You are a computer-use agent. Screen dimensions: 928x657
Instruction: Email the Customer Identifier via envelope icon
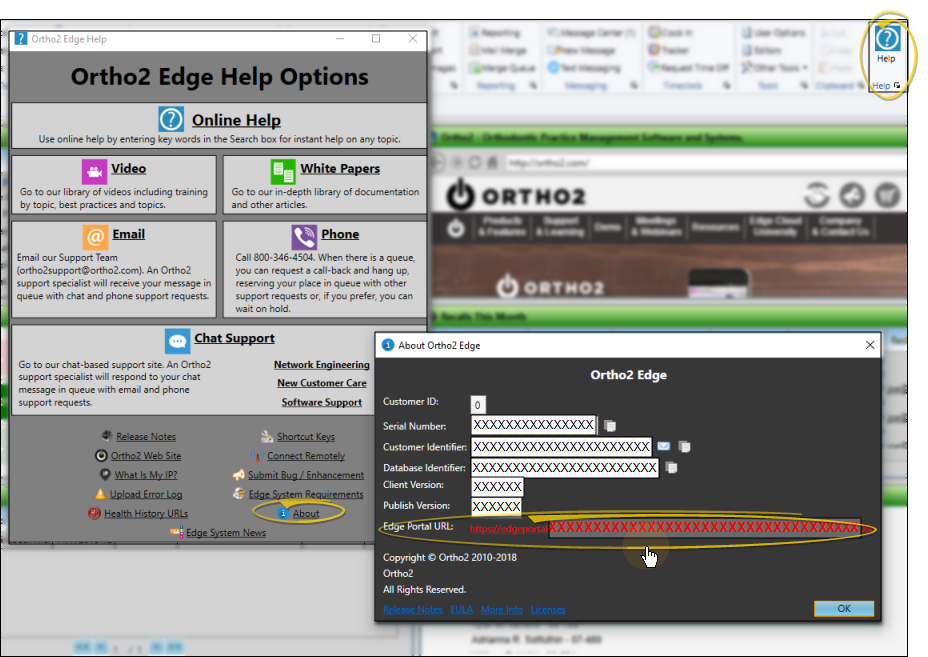663,446
